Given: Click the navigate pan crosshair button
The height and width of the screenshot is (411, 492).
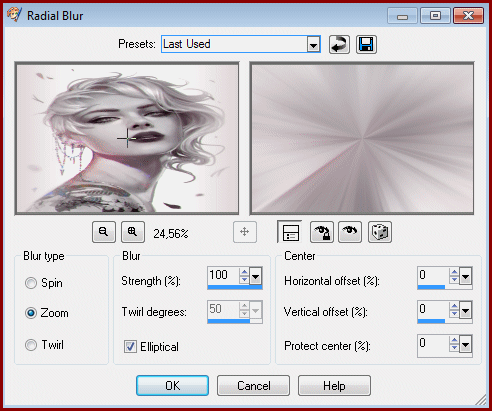Looking at the screenshot, I should pos(245,232).
